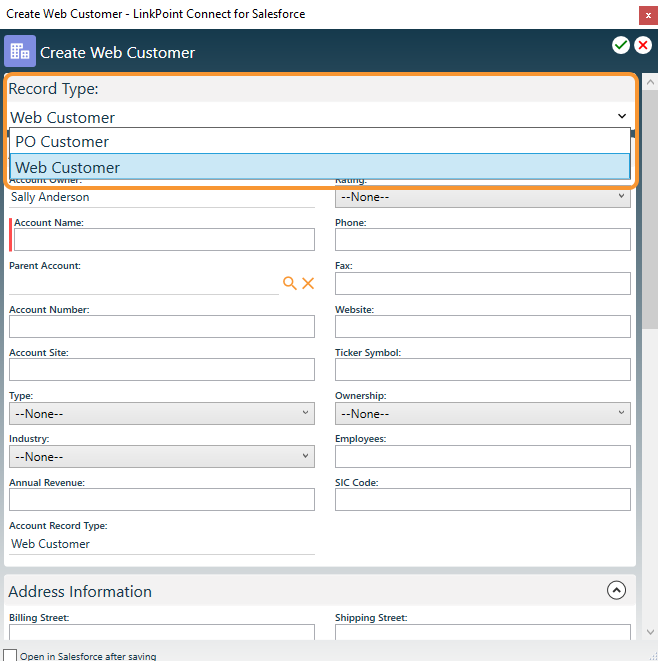Image resolution: width=658 pixels, height=661 pixels.
Task: Click the Address Information heading
Action: (x=80, y=591)
